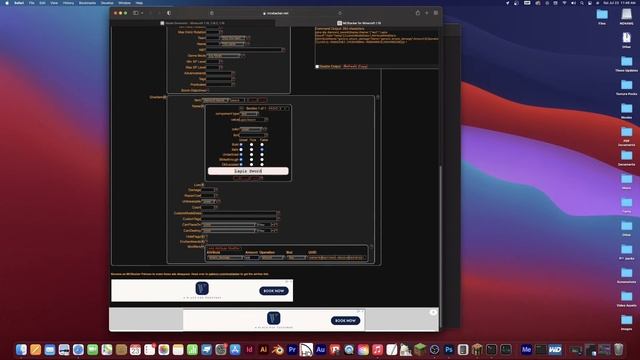Screen dimensions: 640x360
Task: Open the Edit menu
Action: pyautogui.click(x=42, y=3)
